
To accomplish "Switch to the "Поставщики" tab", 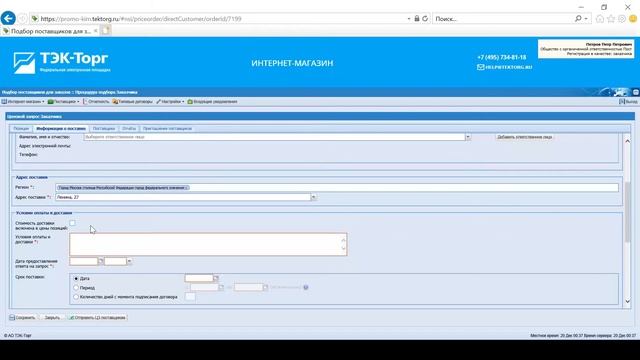I will click(104, 129).
